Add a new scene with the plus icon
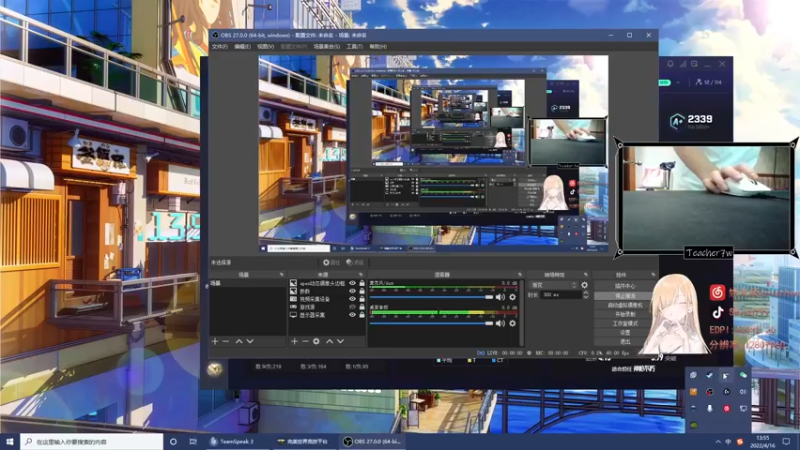Image resolution: width=800 pixels, height=450 pixels. coord(215,341)
